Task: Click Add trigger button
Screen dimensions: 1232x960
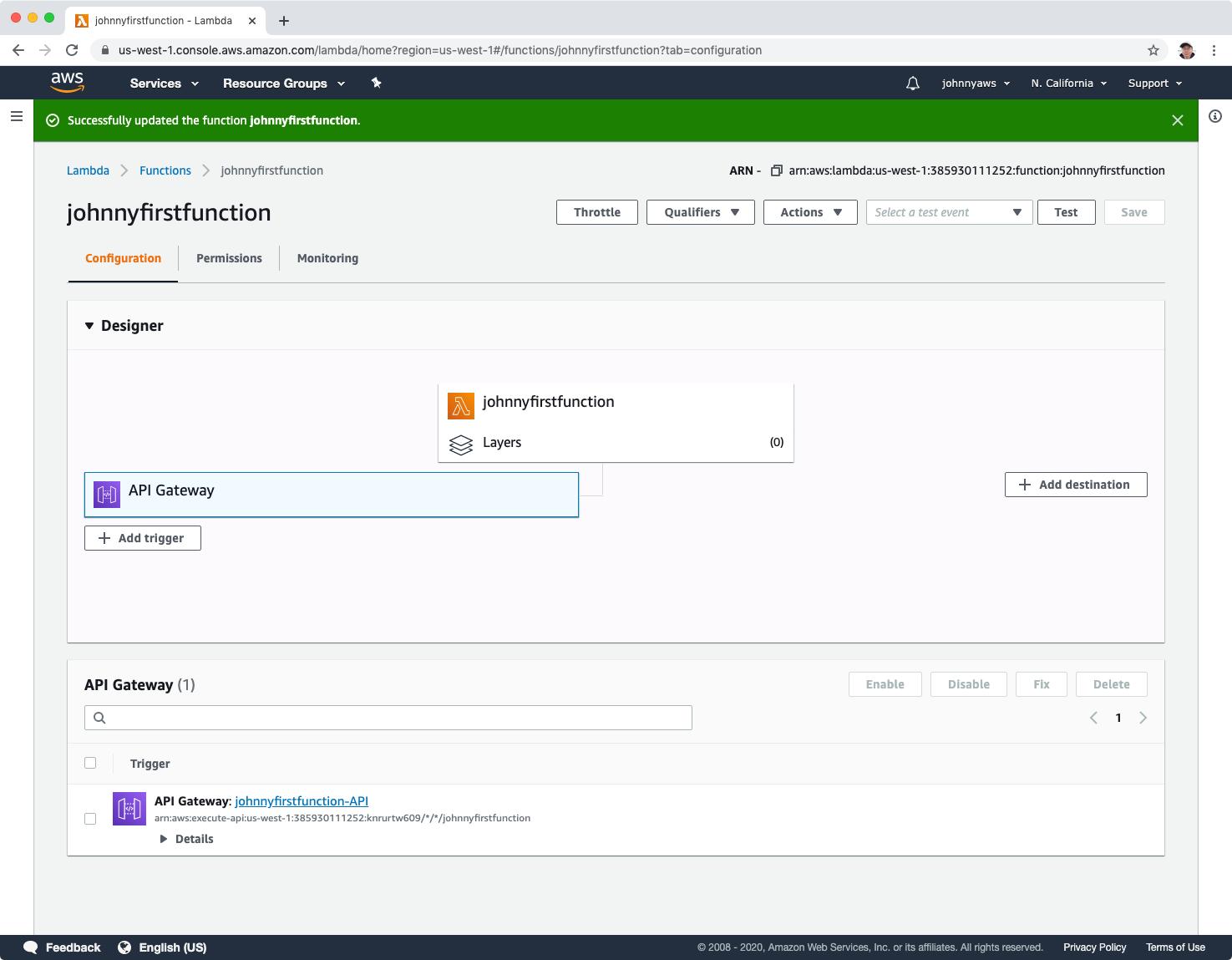Action: tap(143, 538)
